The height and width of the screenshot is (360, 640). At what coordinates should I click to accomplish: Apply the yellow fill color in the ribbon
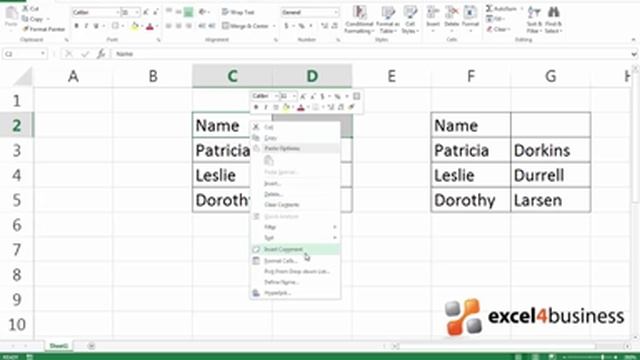[134, 27]
